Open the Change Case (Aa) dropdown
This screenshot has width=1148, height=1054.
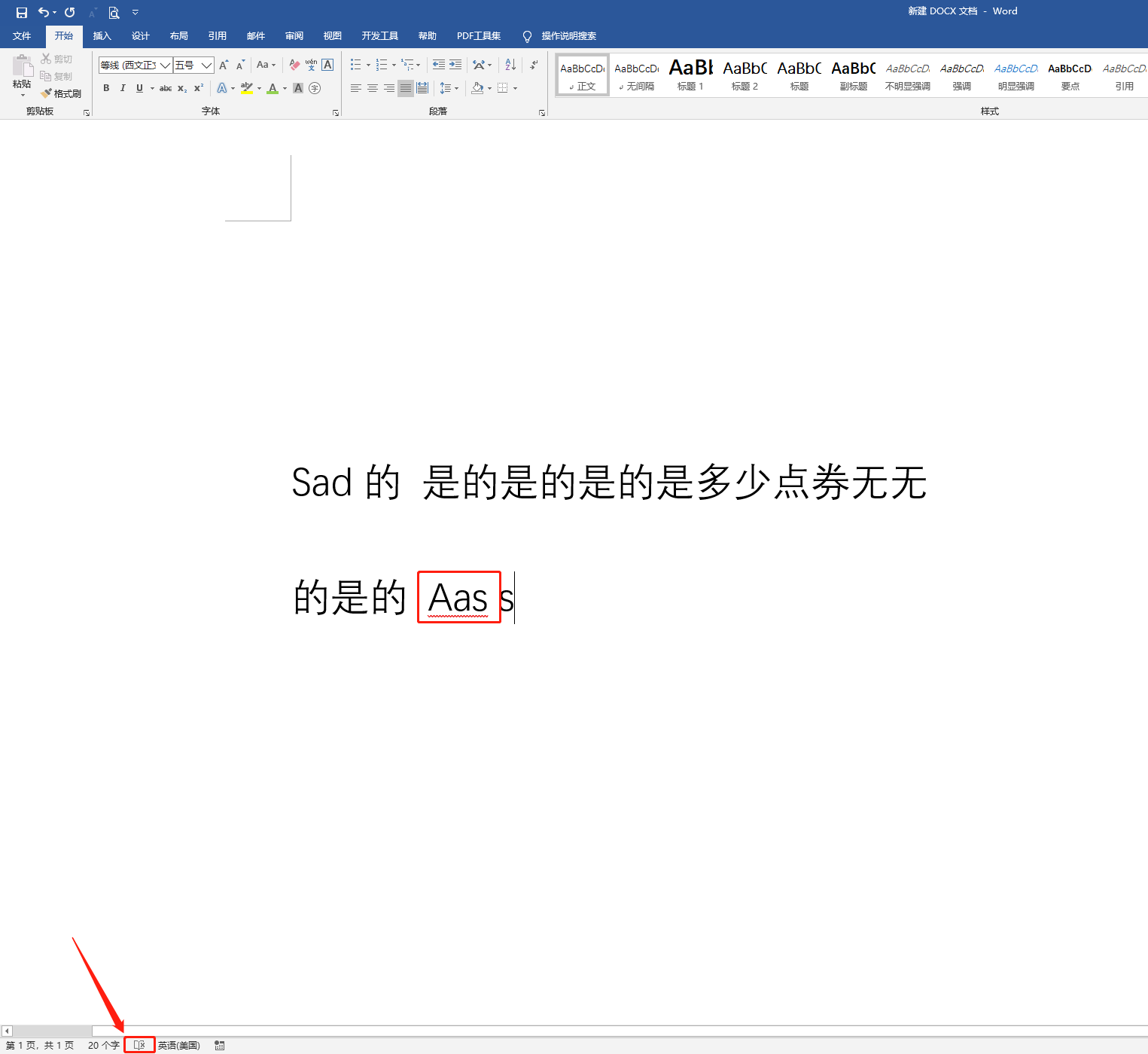coord(266,65)
